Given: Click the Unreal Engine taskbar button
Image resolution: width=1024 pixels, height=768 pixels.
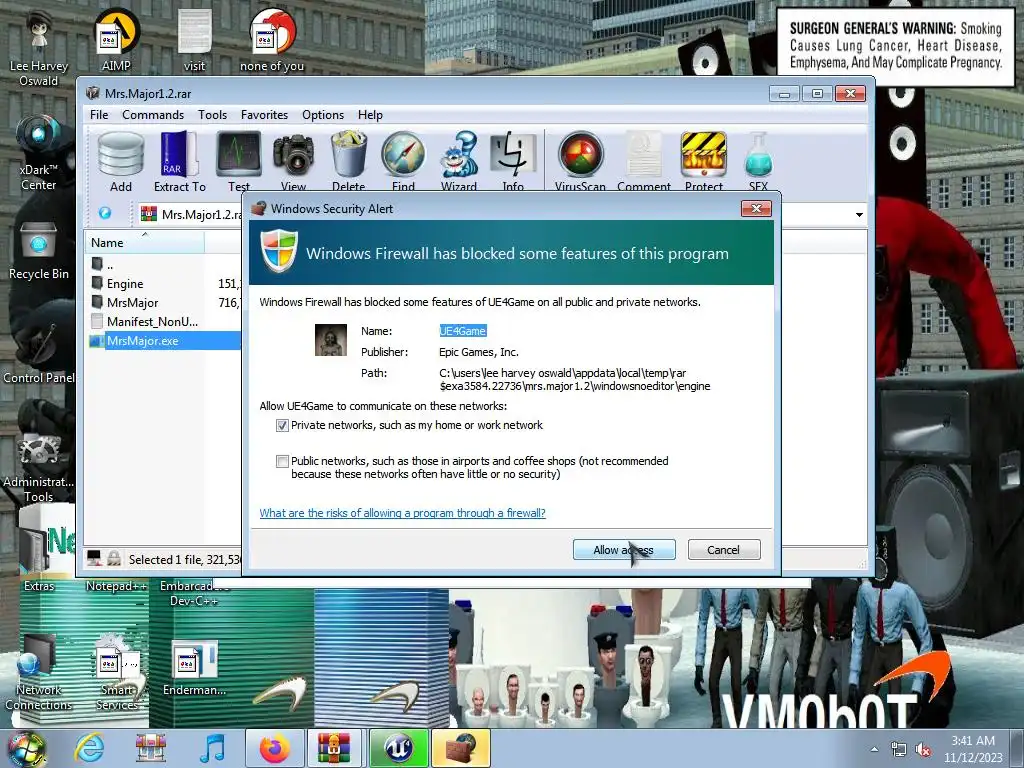Looking at the screenshot, I should 398,748.
